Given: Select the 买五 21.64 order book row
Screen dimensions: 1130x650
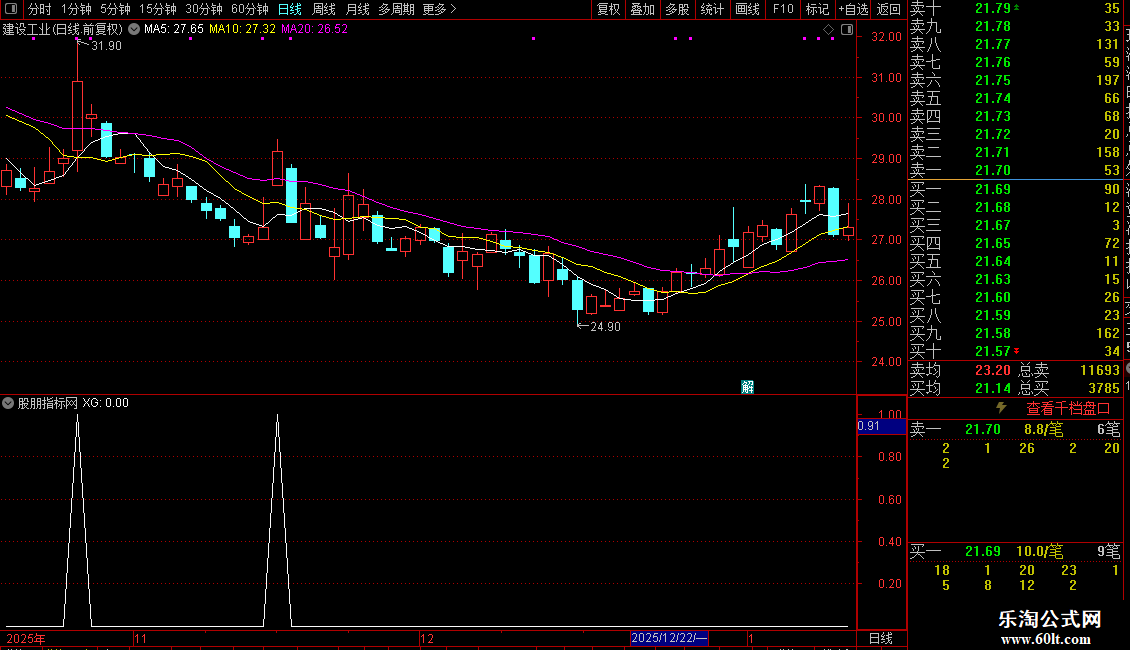Looking at the screenshot, I should tap(1015, 261).
